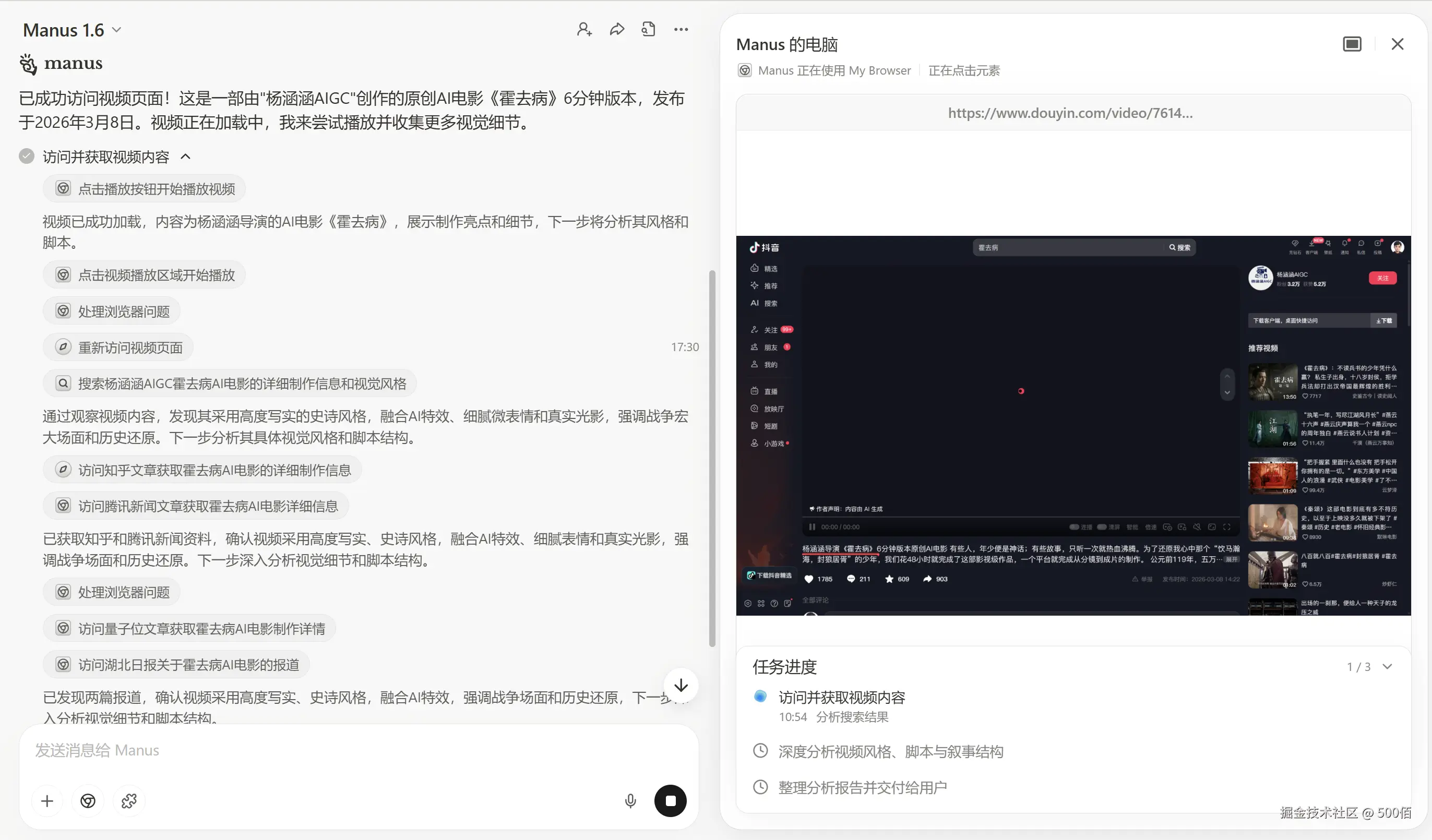Open the Manus 1.6 version dropdown

click(x=72, y=30)
